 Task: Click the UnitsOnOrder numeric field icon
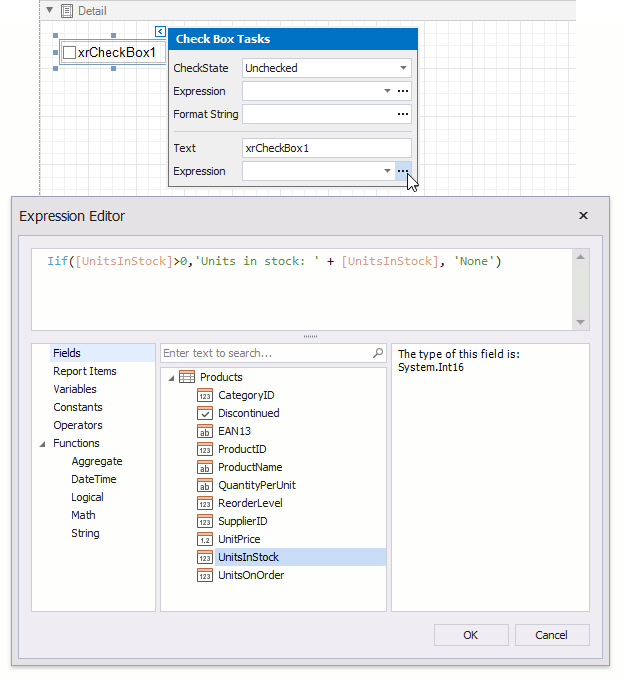205,576
